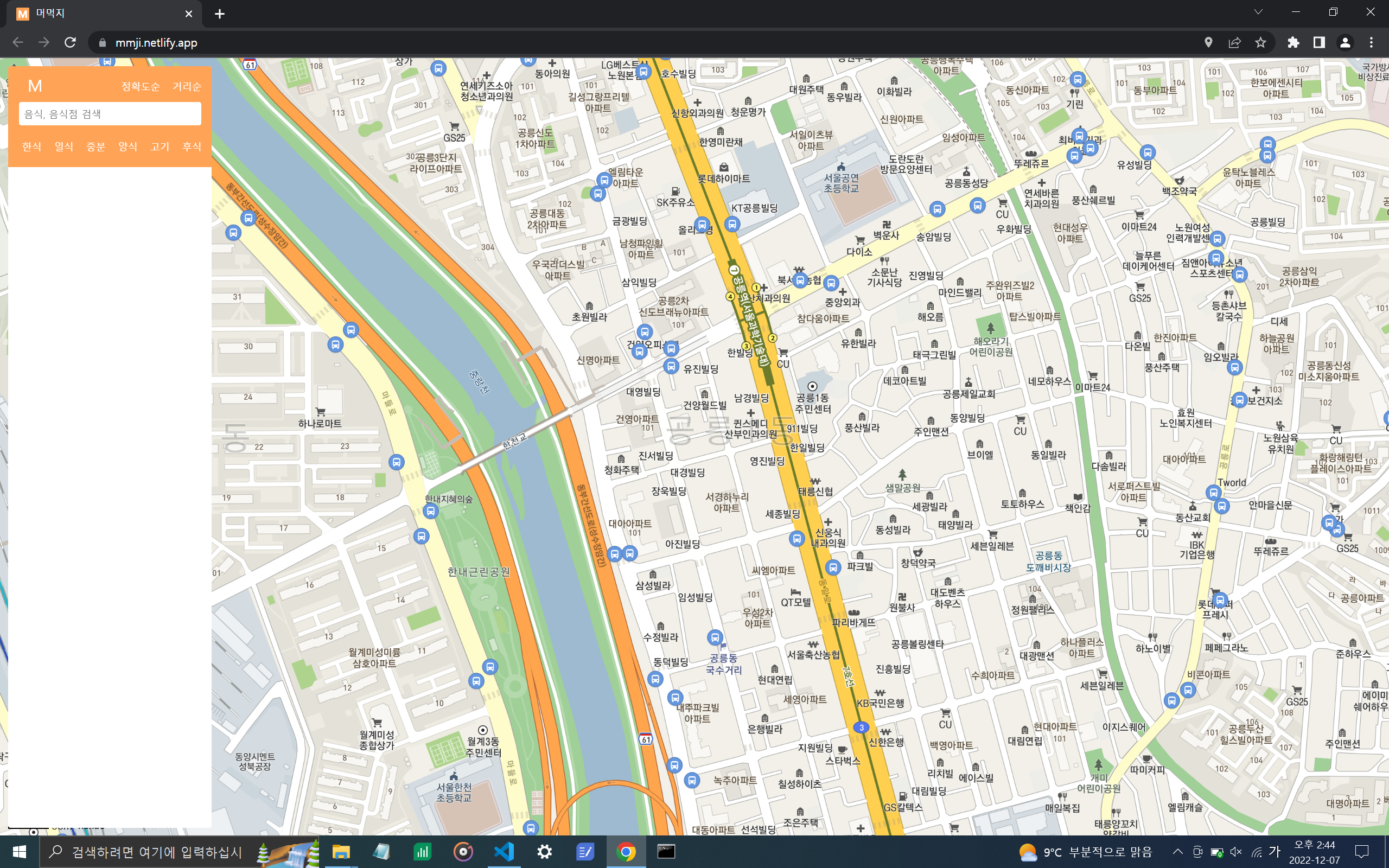Reload the page with refresh icon
The image size is (1389, 868).
pyautogui.click(x=70, y=42)
